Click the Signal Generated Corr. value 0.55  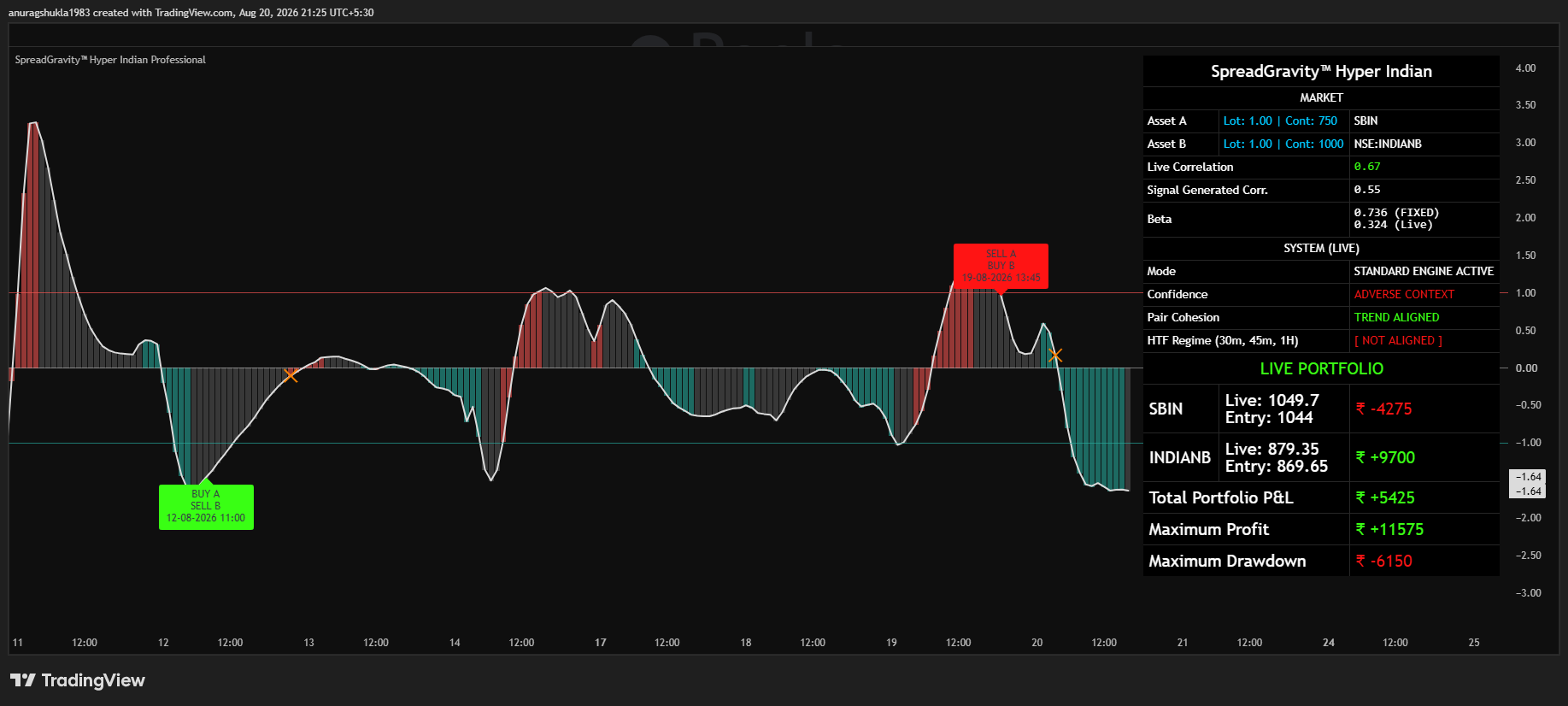[x=1367, y=191]
